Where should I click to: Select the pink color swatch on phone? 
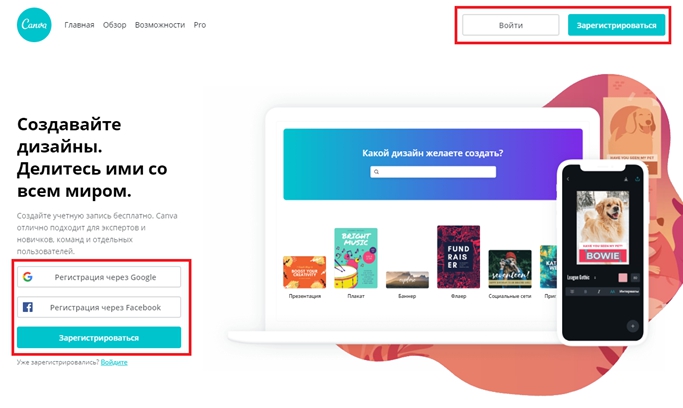623,277
